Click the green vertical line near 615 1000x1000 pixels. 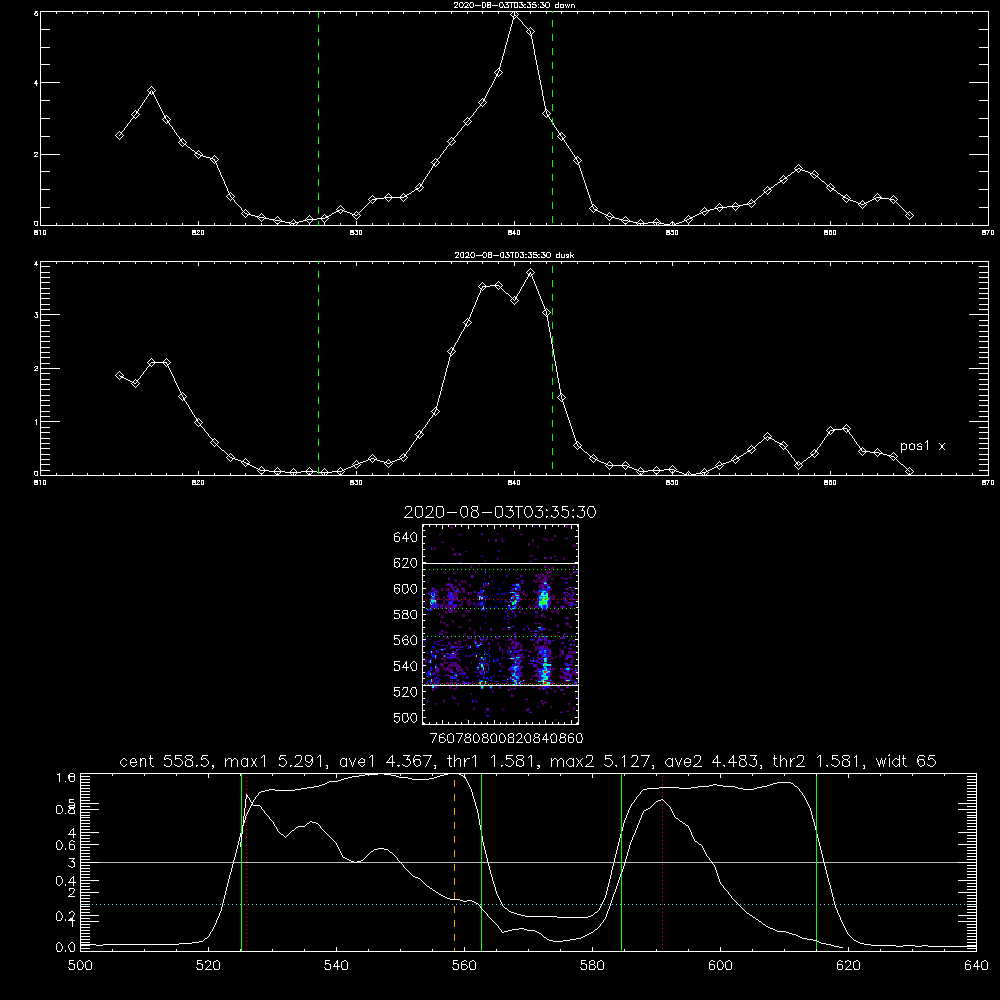click(816, 861)
